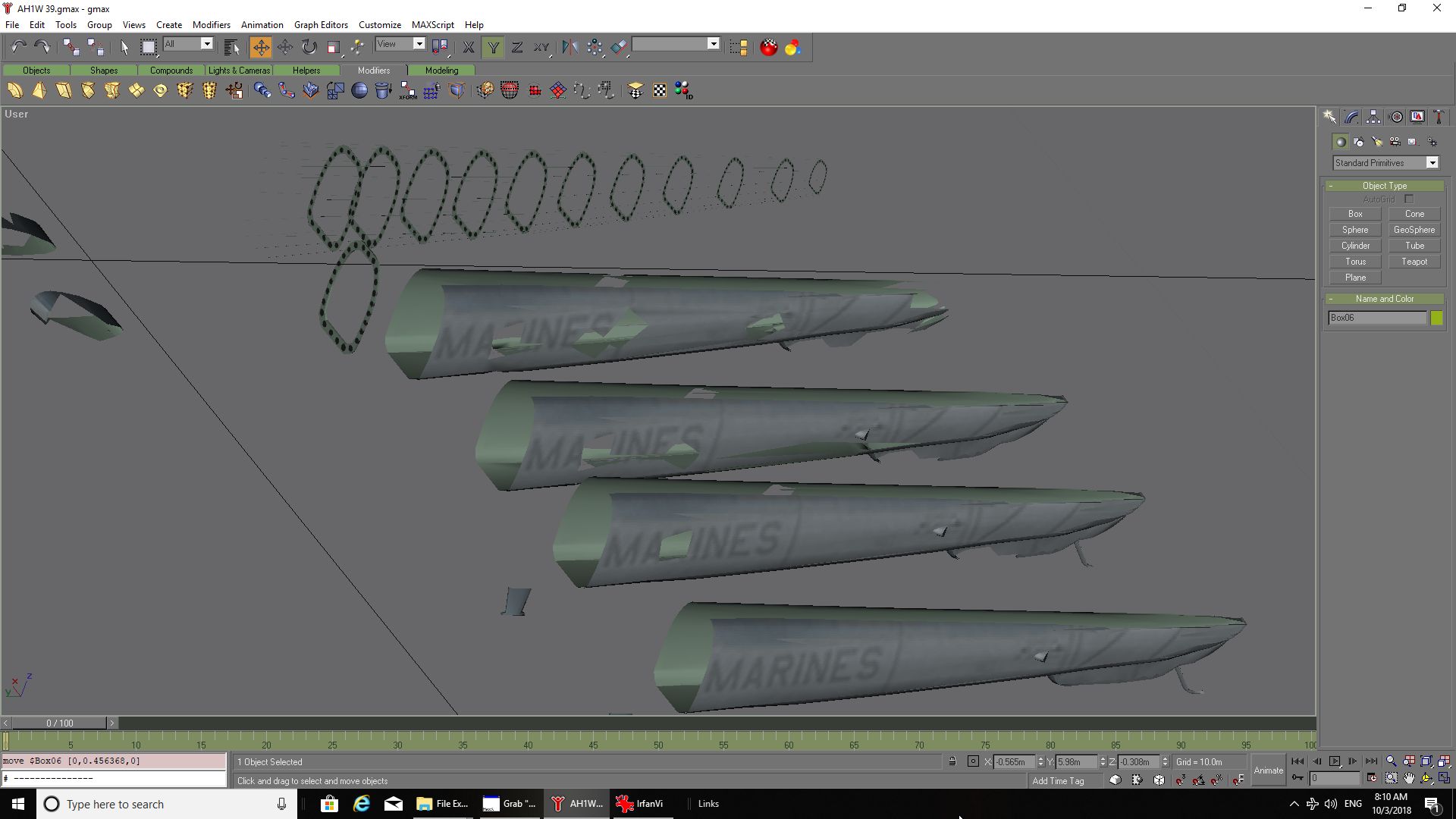Open the View reference coordinate dropdown
This screenshot has height=819, width=1456.
tap(419, 44)
